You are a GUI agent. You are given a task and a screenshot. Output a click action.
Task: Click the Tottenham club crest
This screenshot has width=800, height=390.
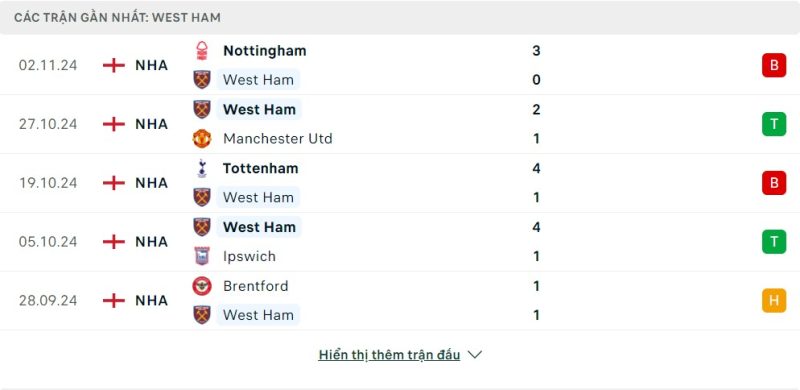[202, 168]
